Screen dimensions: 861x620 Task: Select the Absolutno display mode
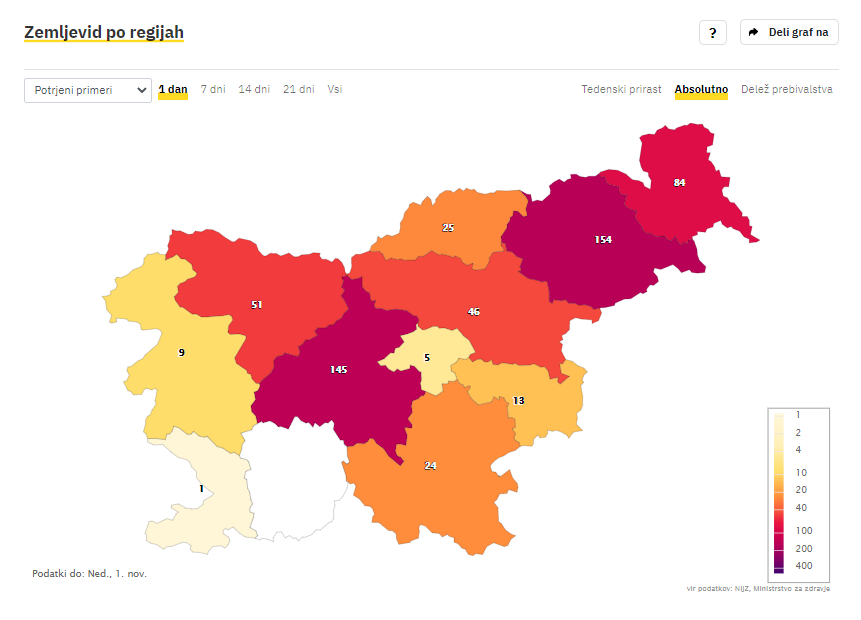coord(701,90)
